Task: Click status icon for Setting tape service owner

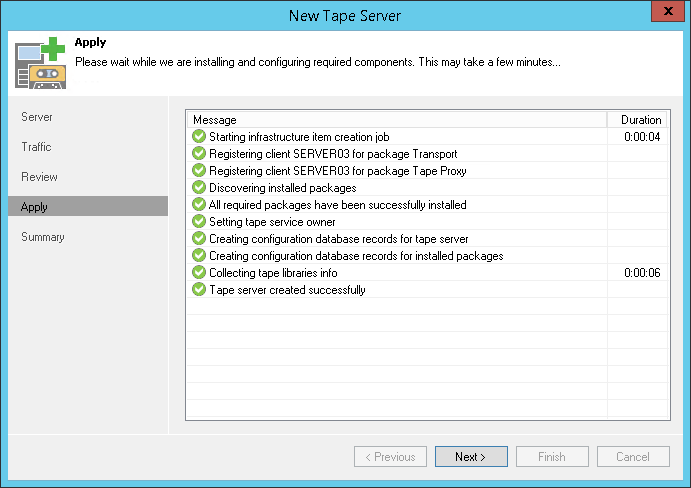Action: click(199, 222)
